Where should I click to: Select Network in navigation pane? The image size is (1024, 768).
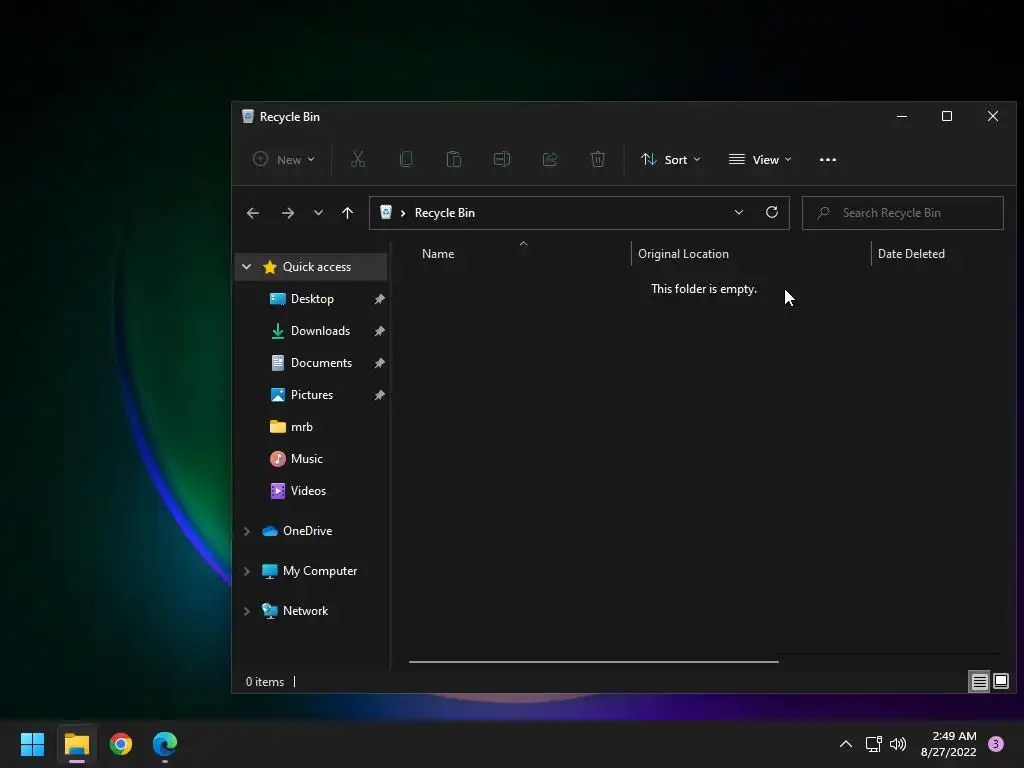point(305,611)
